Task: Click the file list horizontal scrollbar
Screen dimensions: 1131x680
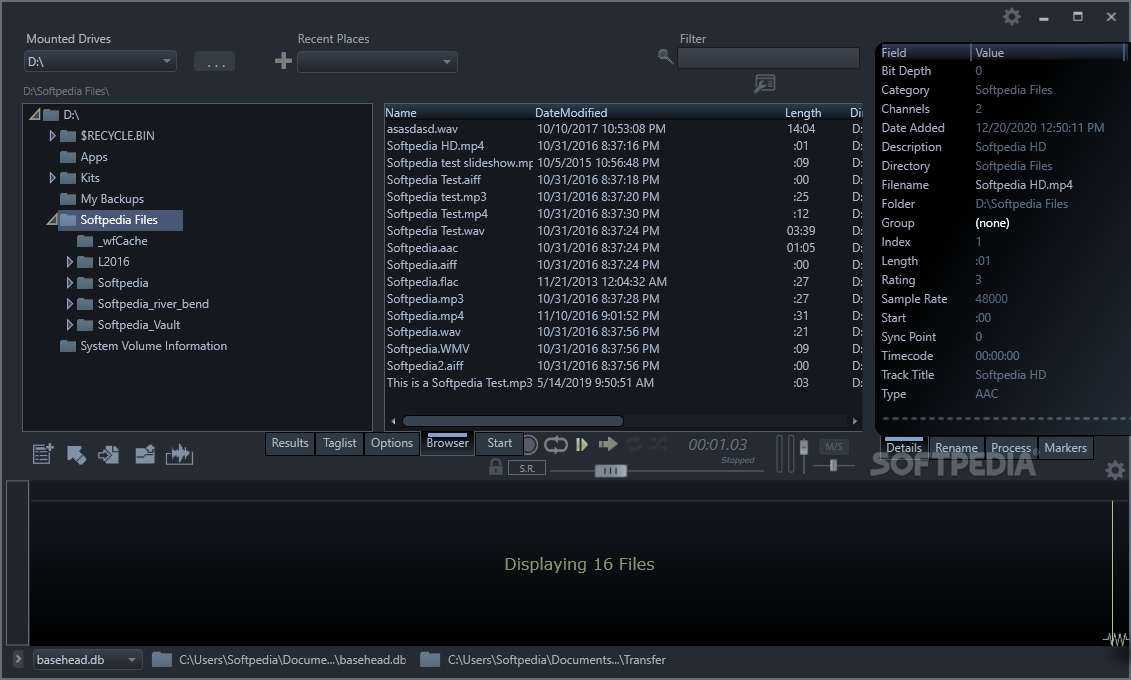Action: (513, 421)
